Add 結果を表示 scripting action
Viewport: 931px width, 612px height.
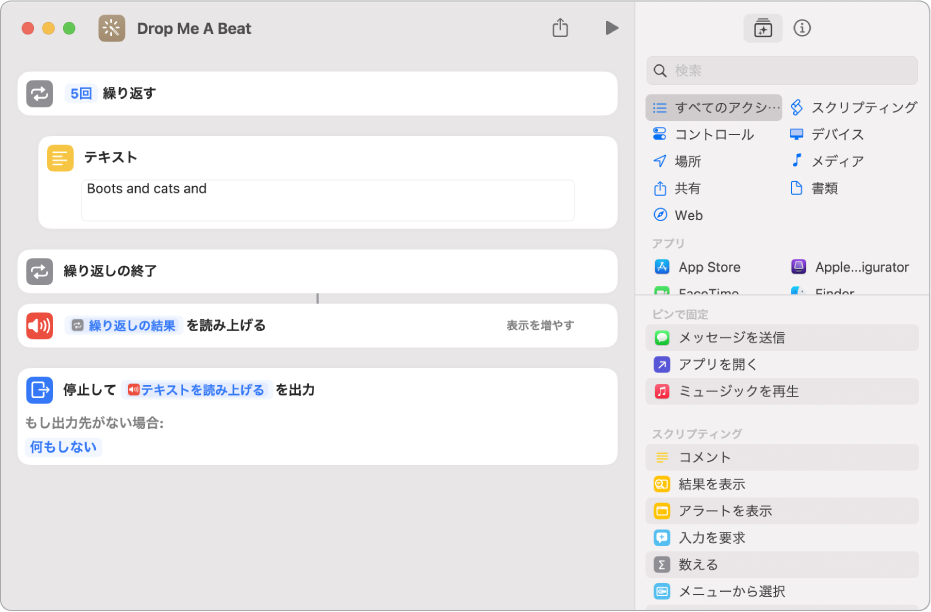click(x=782, y=484)
